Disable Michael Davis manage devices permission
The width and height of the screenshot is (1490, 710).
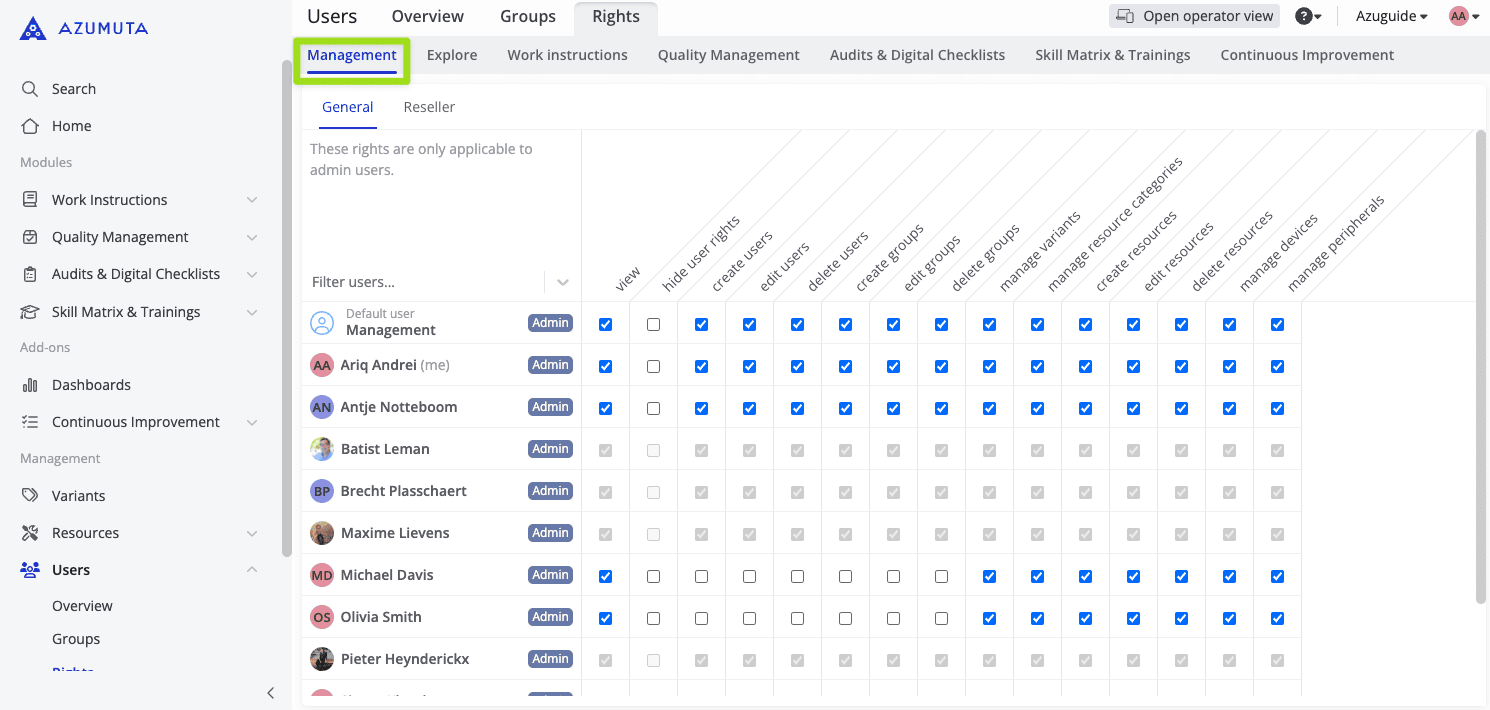point(1229,576)
